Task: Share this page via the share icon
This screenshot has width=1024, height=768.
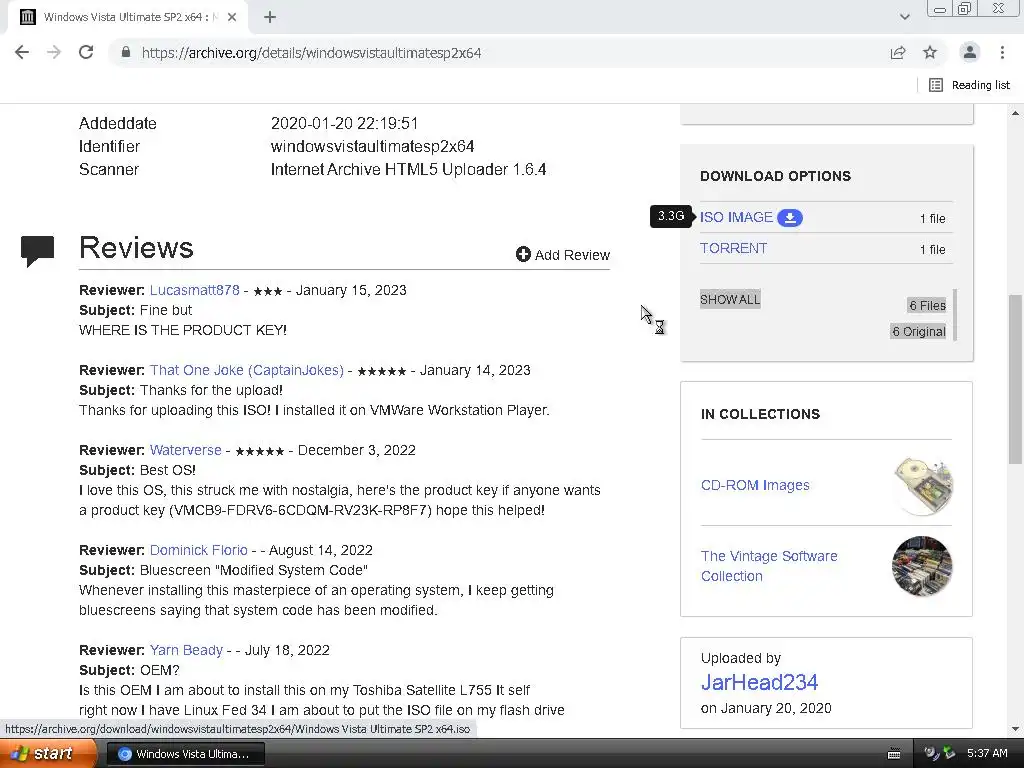Action: [x=898, y=53]
